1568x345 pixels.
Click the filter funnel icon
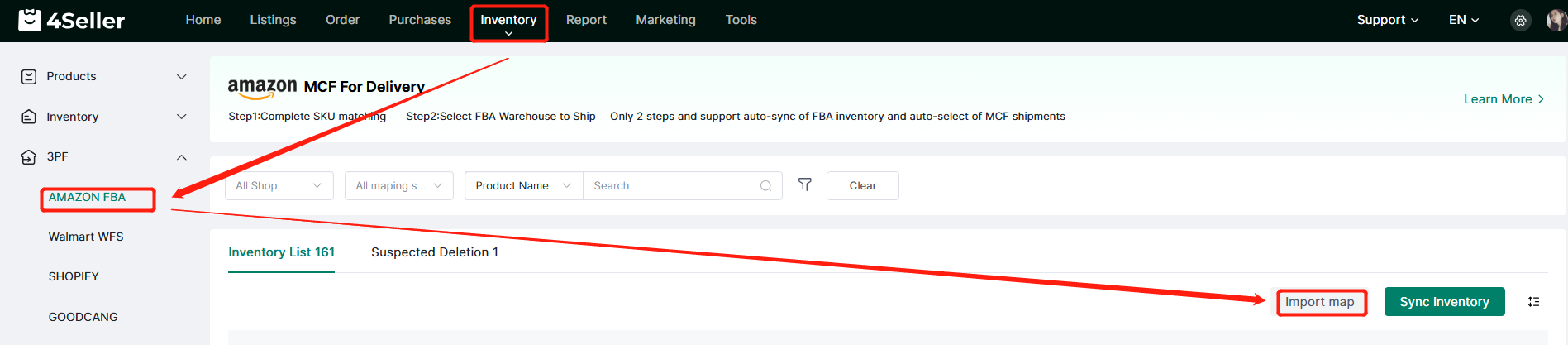804,184
